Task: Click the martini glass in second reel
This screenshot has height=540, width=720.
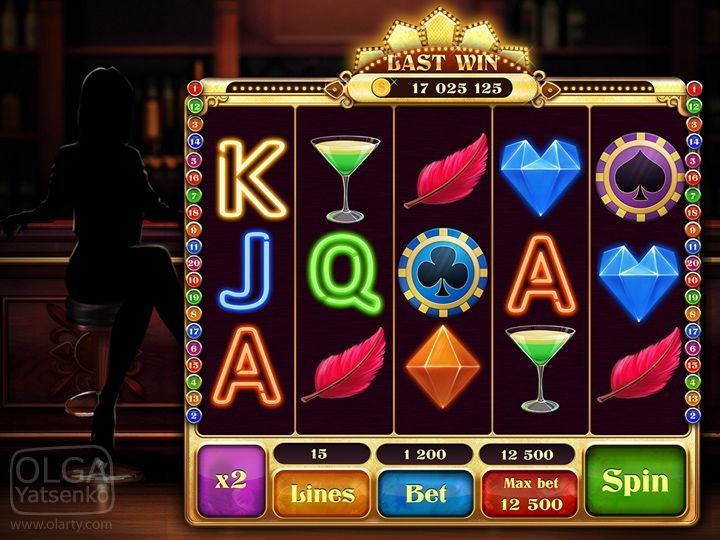Action: 345,179
